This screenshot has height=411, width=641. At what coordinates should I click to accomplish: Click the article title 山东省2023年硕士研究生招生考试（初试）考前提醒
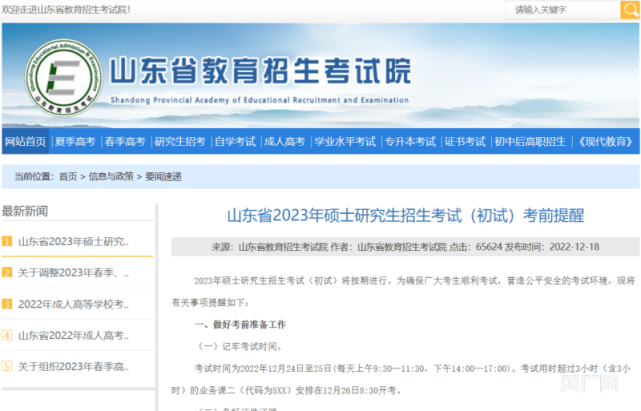pos(406,216)
